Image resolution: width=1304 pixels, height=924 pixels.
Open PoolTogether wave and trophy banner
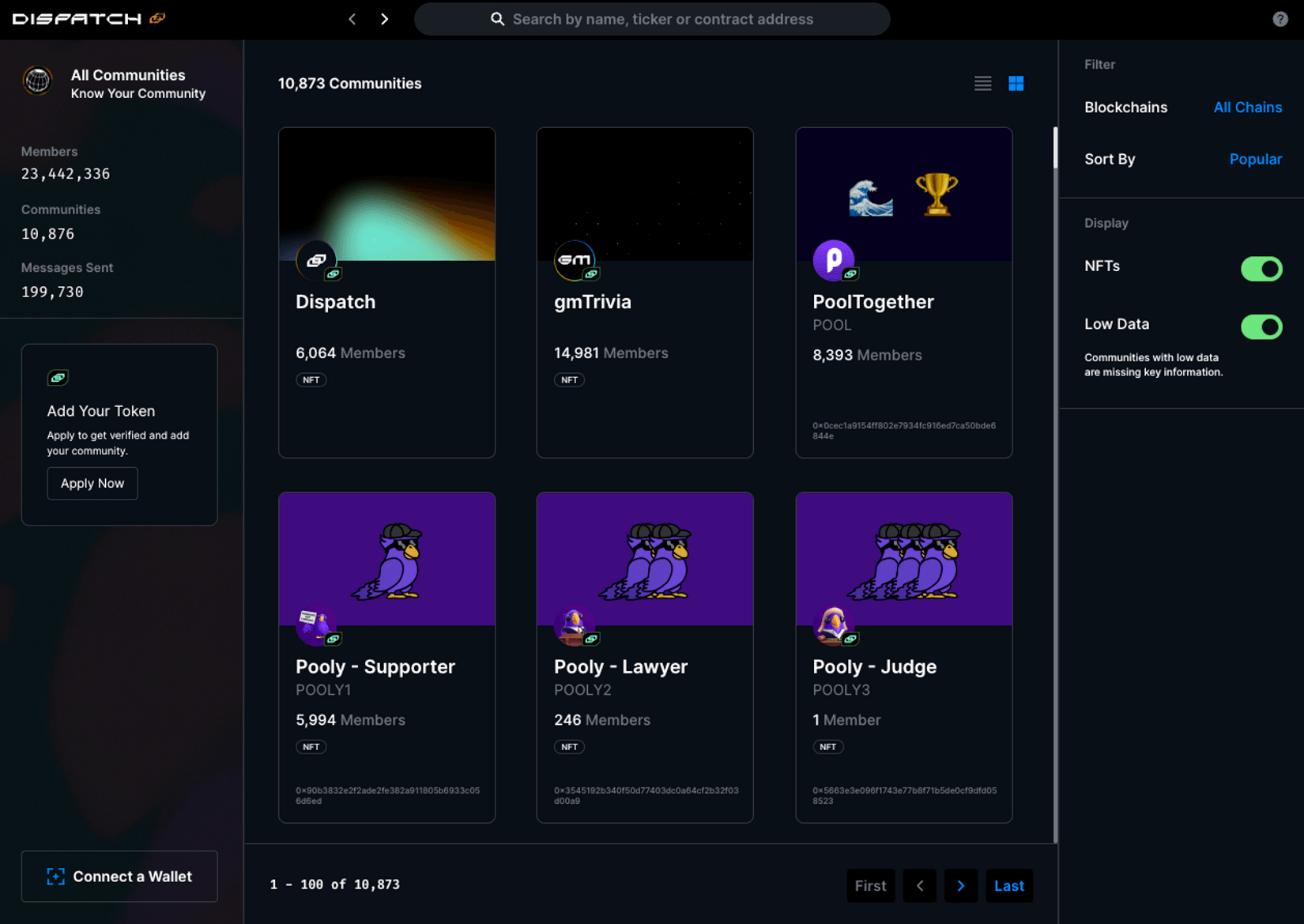click(x=904, y=194)
